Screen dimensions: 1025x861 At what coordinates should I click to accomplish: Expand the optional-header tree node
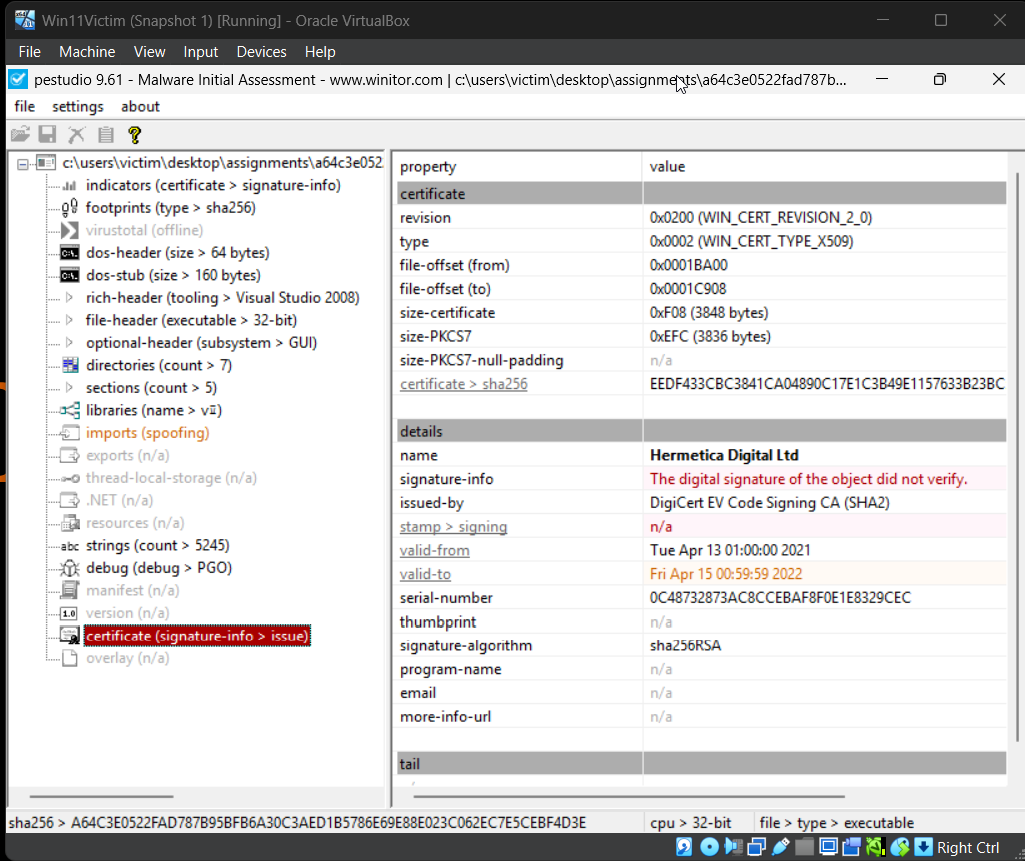[69, 343]
